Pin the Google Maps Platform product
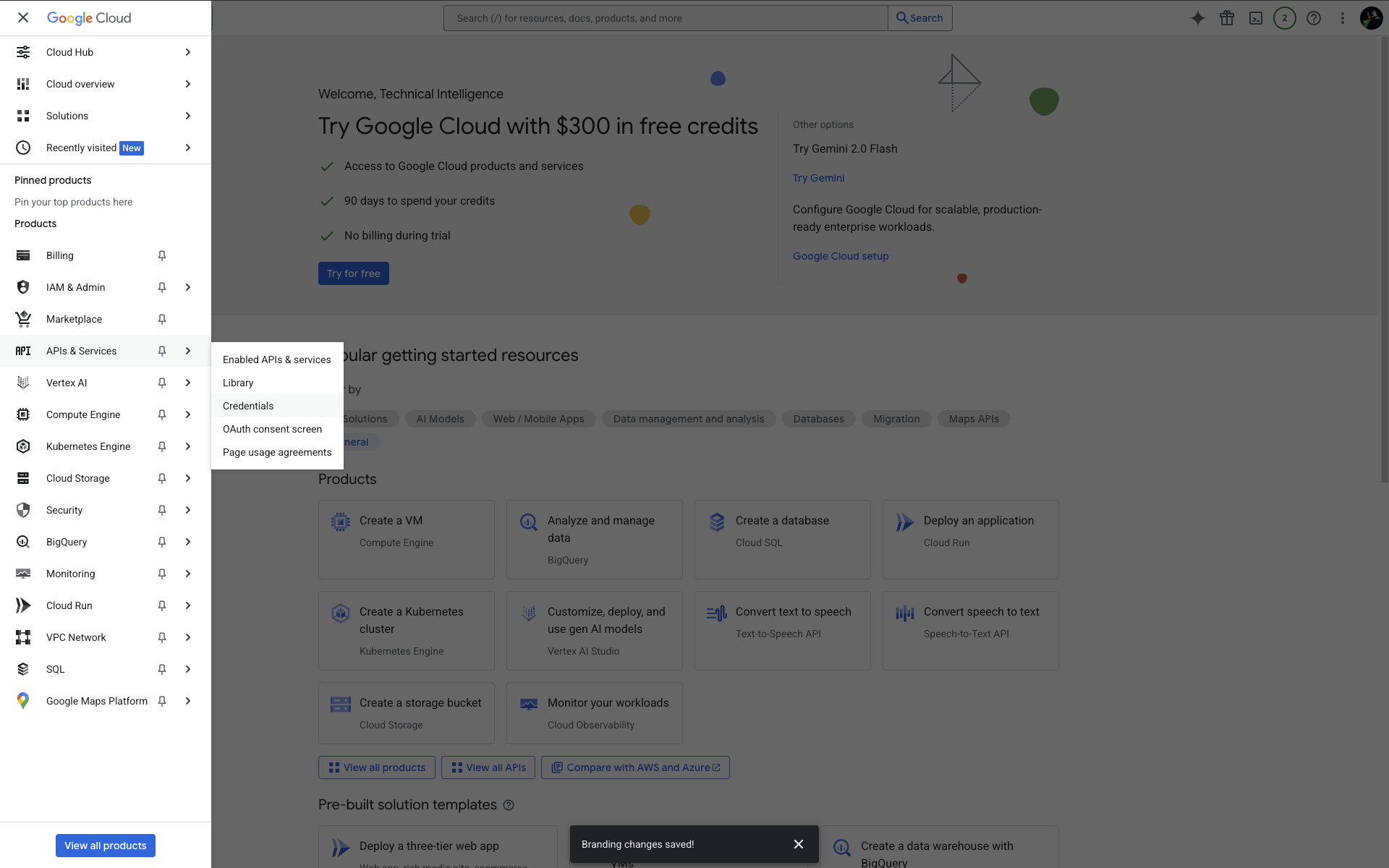1389x868 pixels. click(162, 701)
